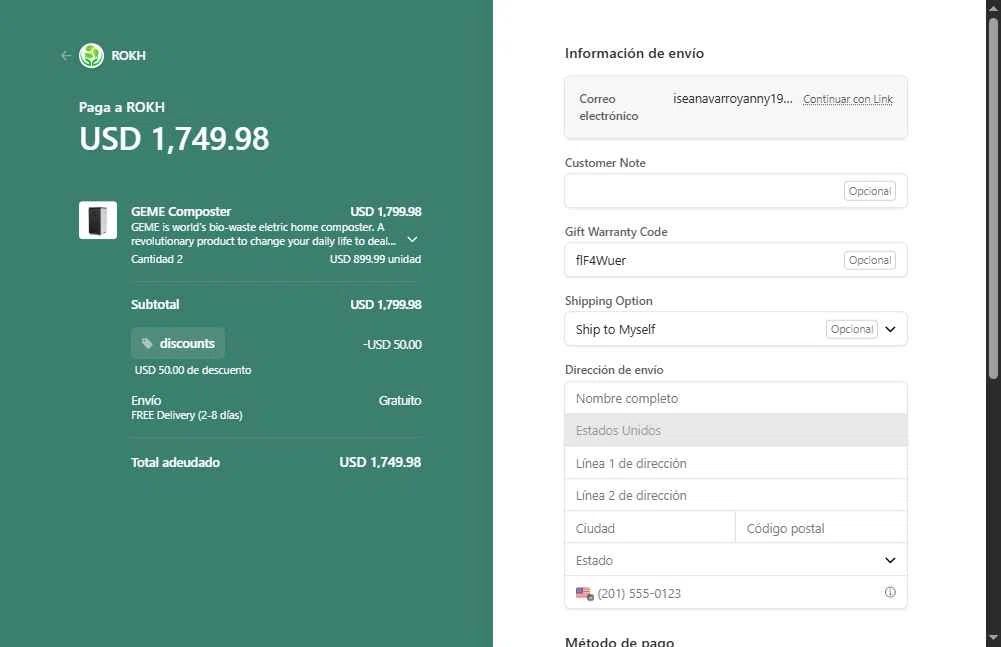The width and height of the screenshot is (1001, 647).
Task: Continue with Link for email
Action: pyautogui.click(x=848, y=99)
